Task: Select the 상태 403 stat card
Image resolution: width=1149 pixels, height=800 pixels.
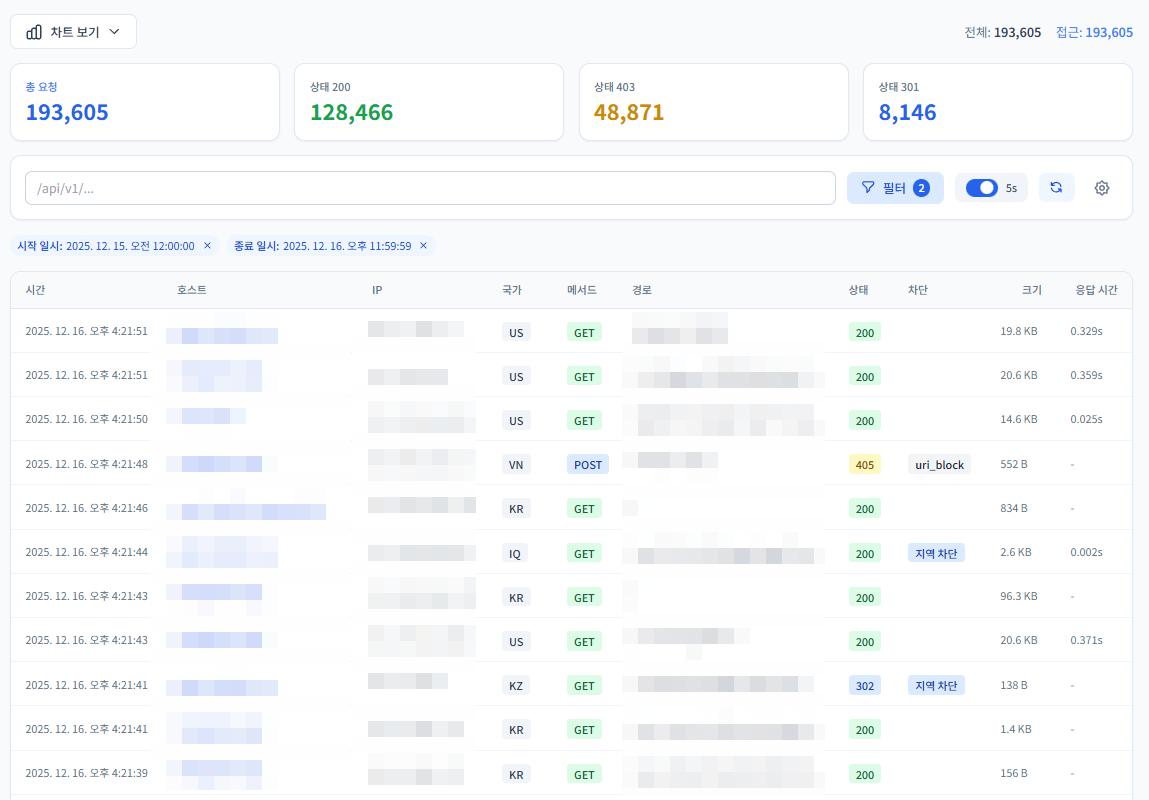Action: click(713, 101)
